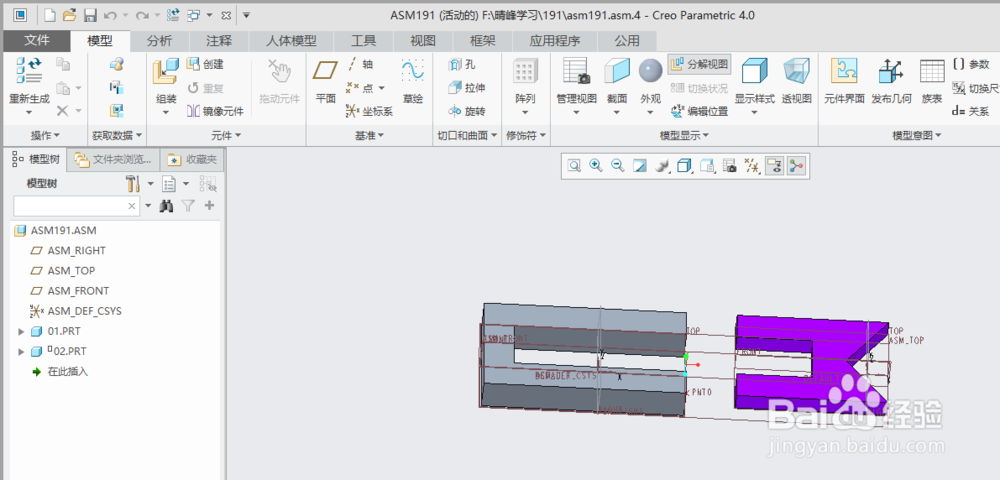Screen dimensions: 1000x480
Task: Open a file via the folder icon
Action: [x=70, y=15]
